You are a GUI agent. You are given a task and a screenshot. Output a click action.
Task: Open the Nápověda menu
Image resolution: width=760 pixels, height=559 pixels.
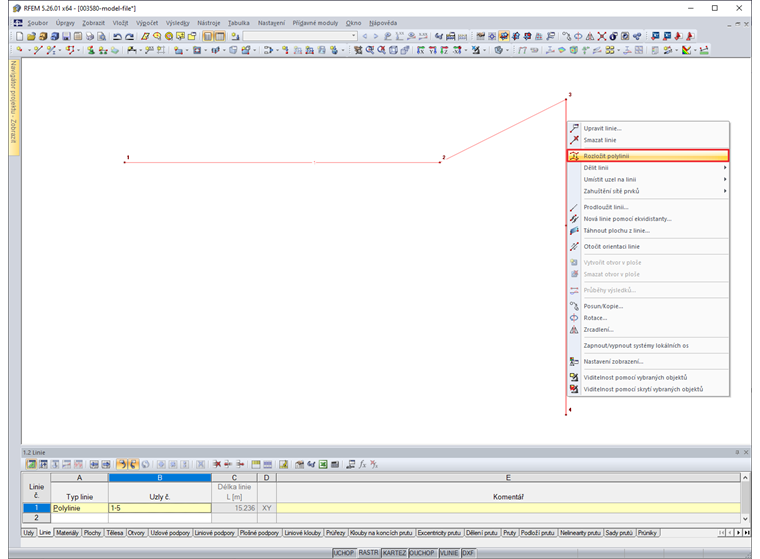383,23
